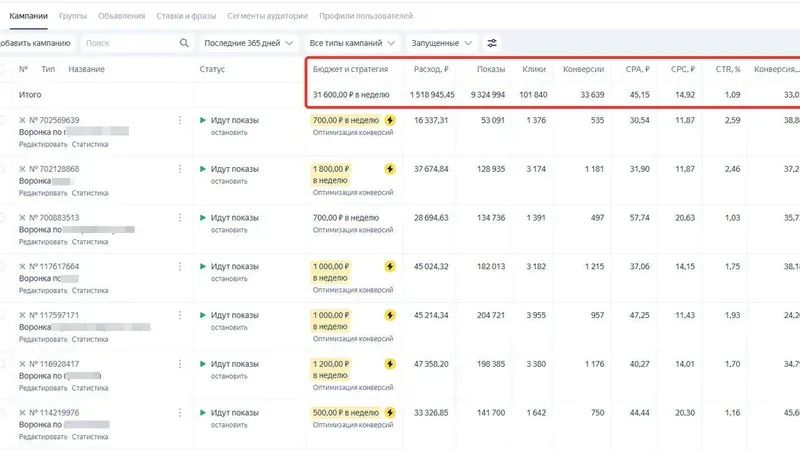Toggle the select-all checkbox in table header
This screenshot has width=800, height=450.
pos(3,69)
